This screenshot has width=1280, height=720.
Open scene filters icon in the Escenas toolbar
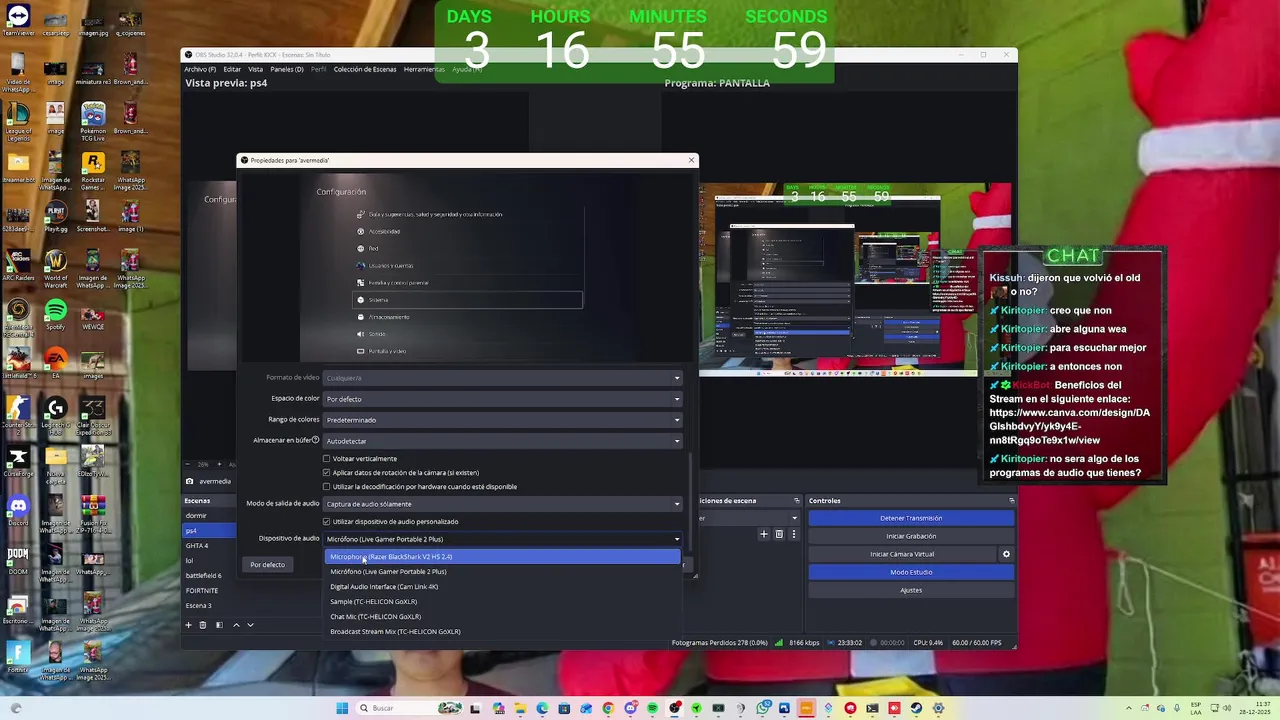pyautogui.click(x=219, y=625)
